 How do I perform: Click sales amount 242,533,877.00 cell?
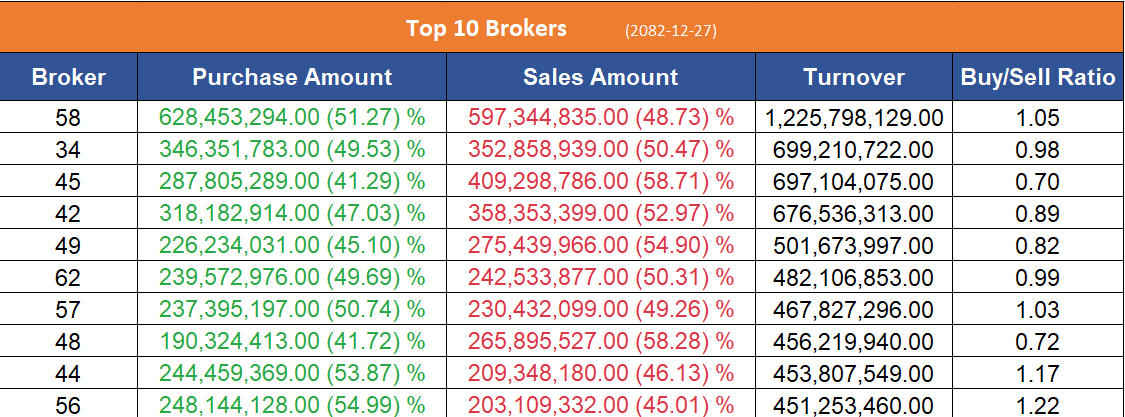pyautogui.click(x=600, y=278)
